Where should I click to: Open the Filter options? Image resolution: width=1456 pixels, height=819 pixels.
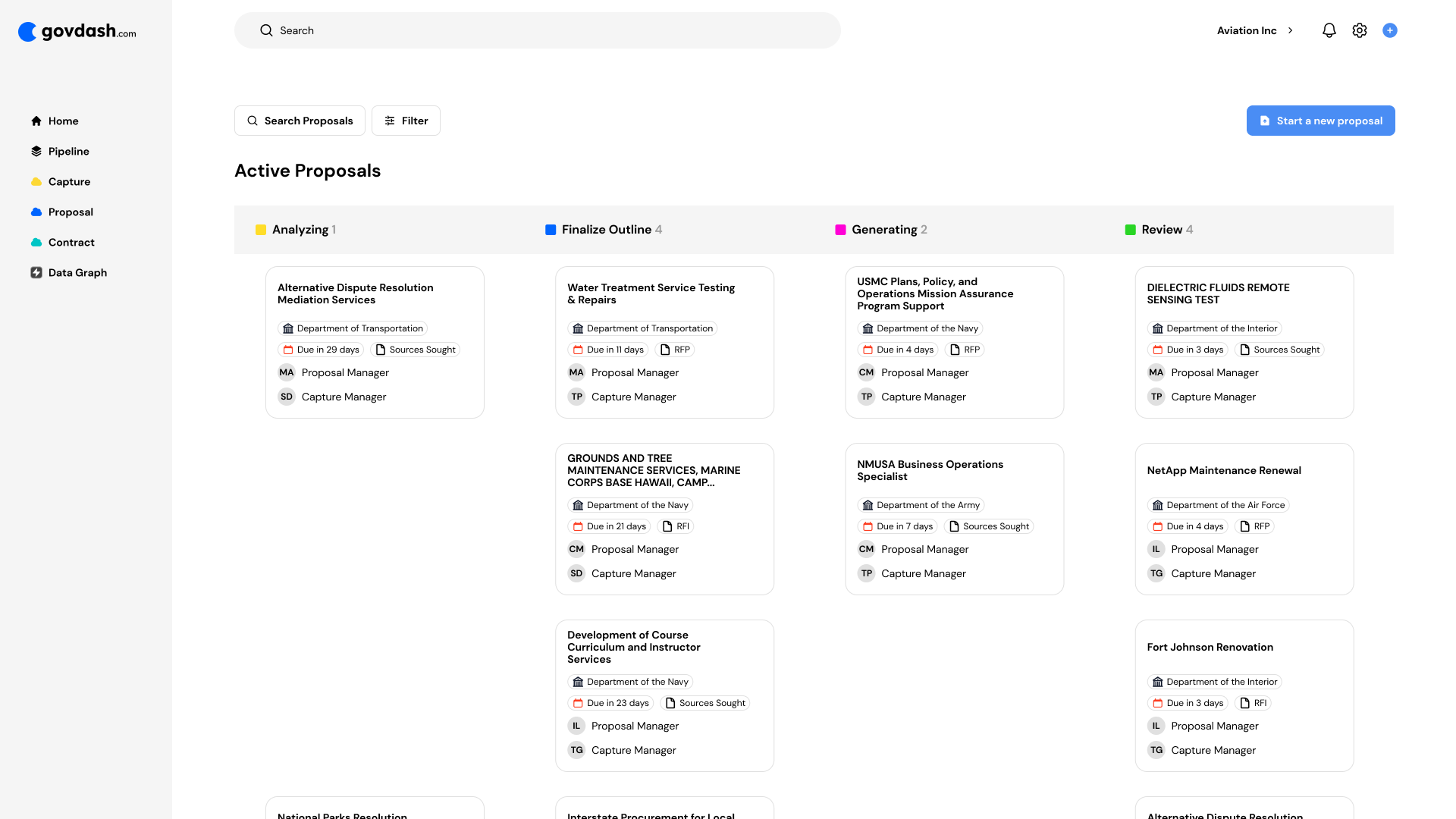(406, 121)
